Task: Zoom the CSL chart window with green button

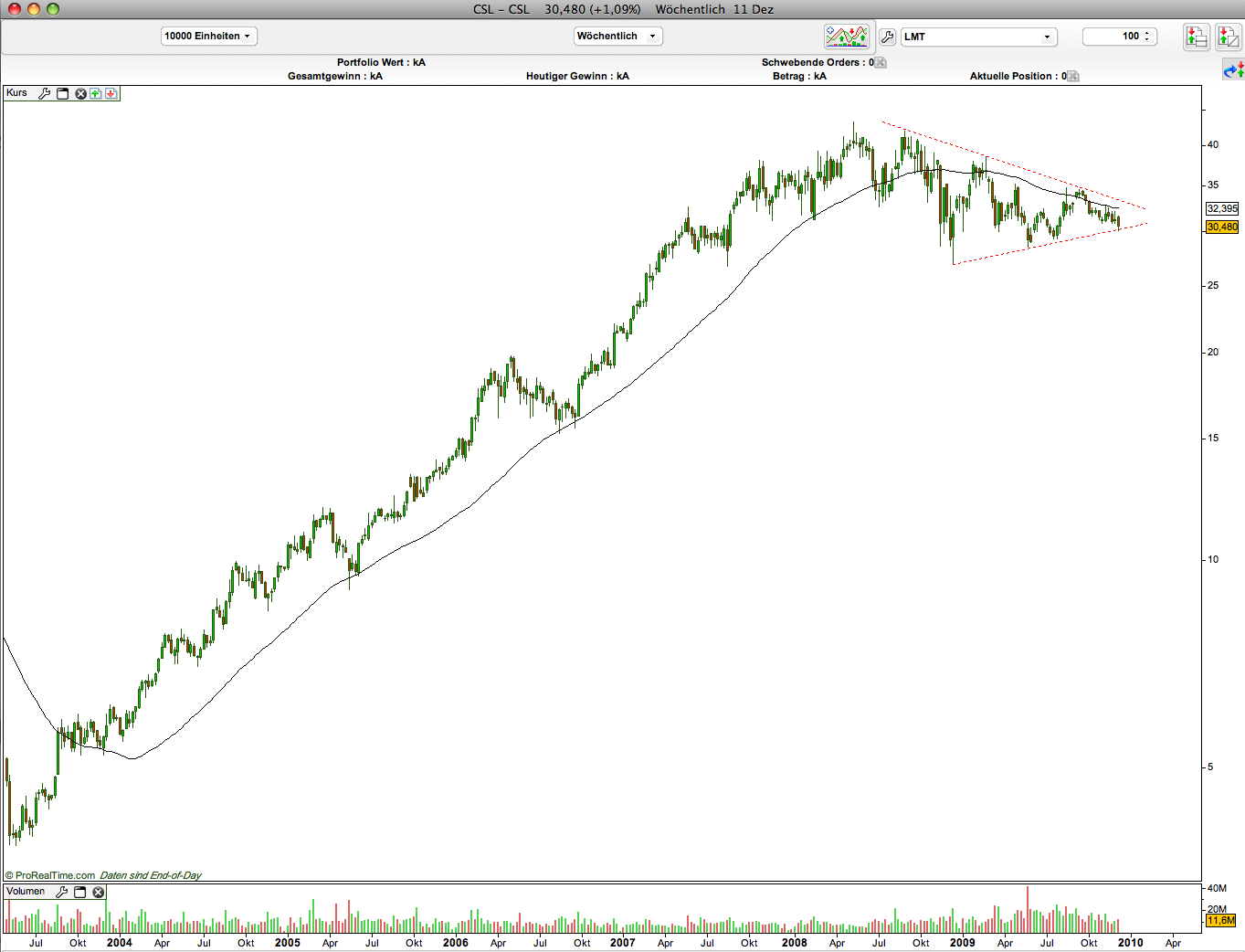Action: point(53,9)
